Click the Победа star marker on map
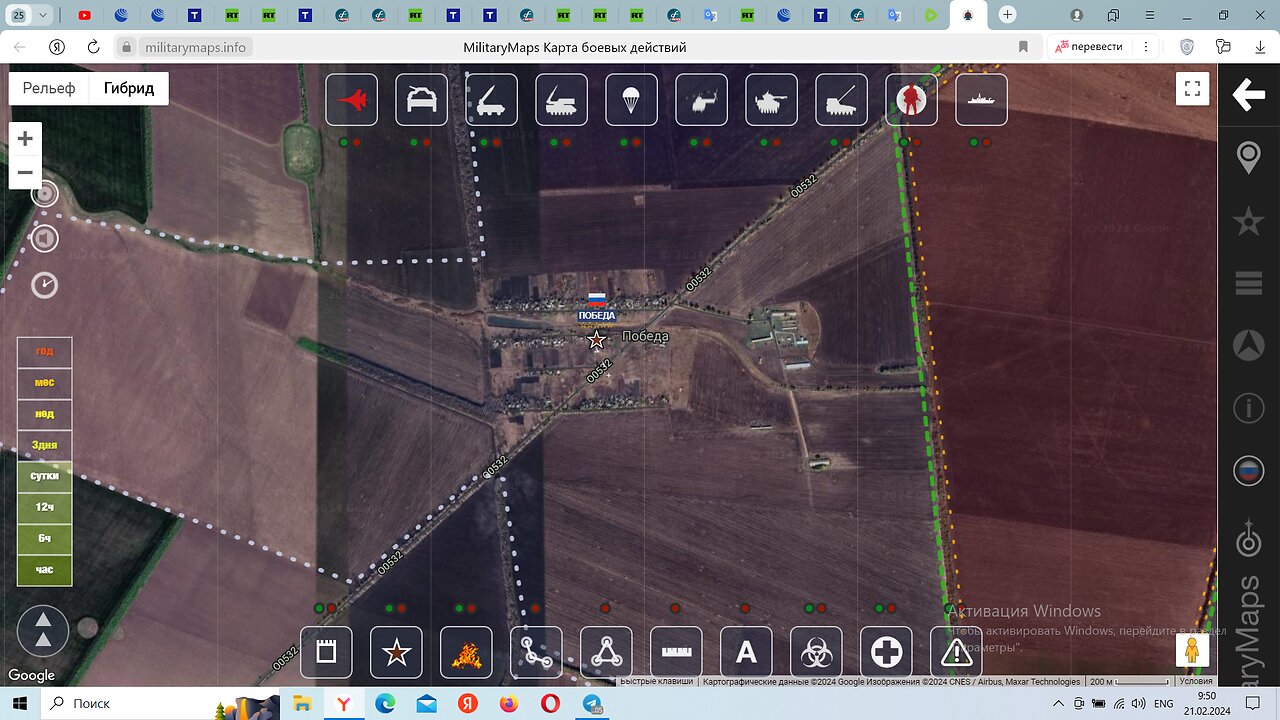1280x720 pixels. [597, 340]
